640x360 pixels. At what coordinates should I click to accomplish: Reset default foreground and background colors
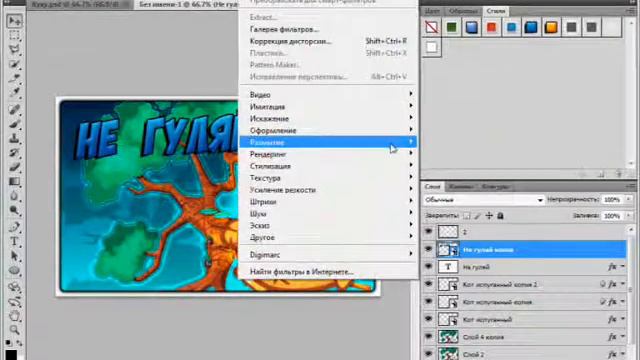[9, 342]
